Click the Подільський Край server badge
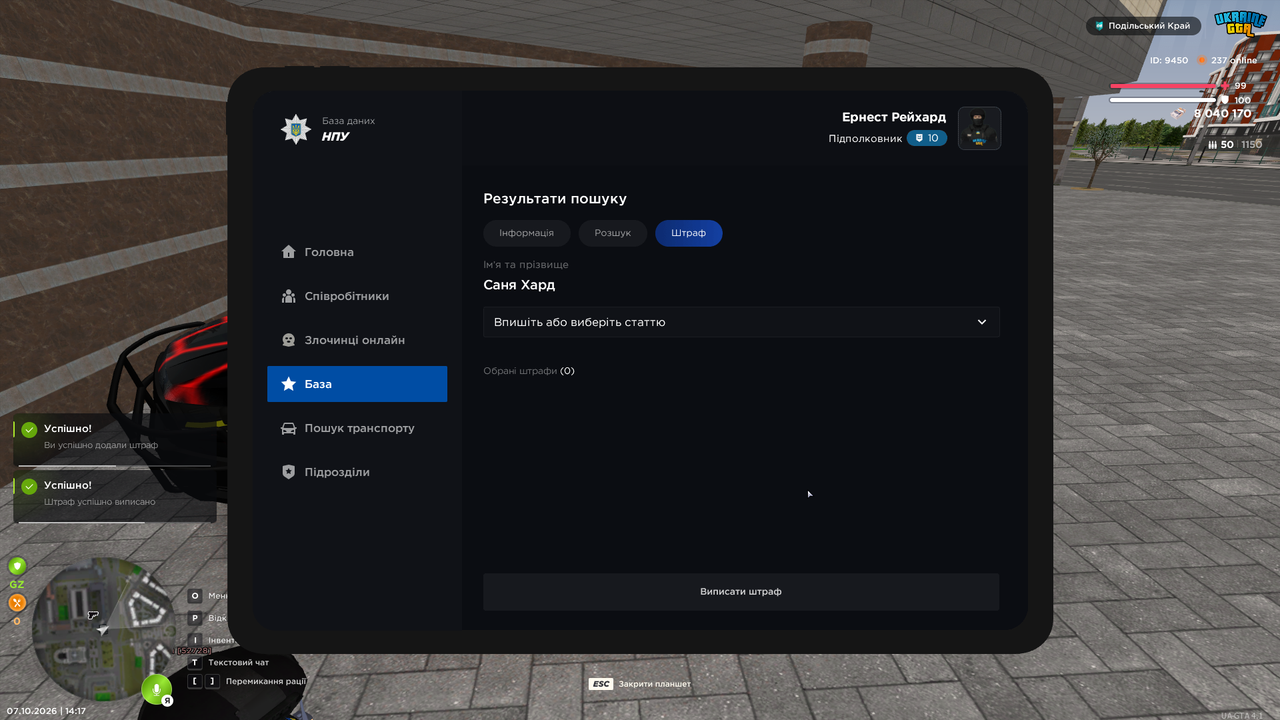The height and width of the screenshot is (720, 1280). click(1143, 26)
